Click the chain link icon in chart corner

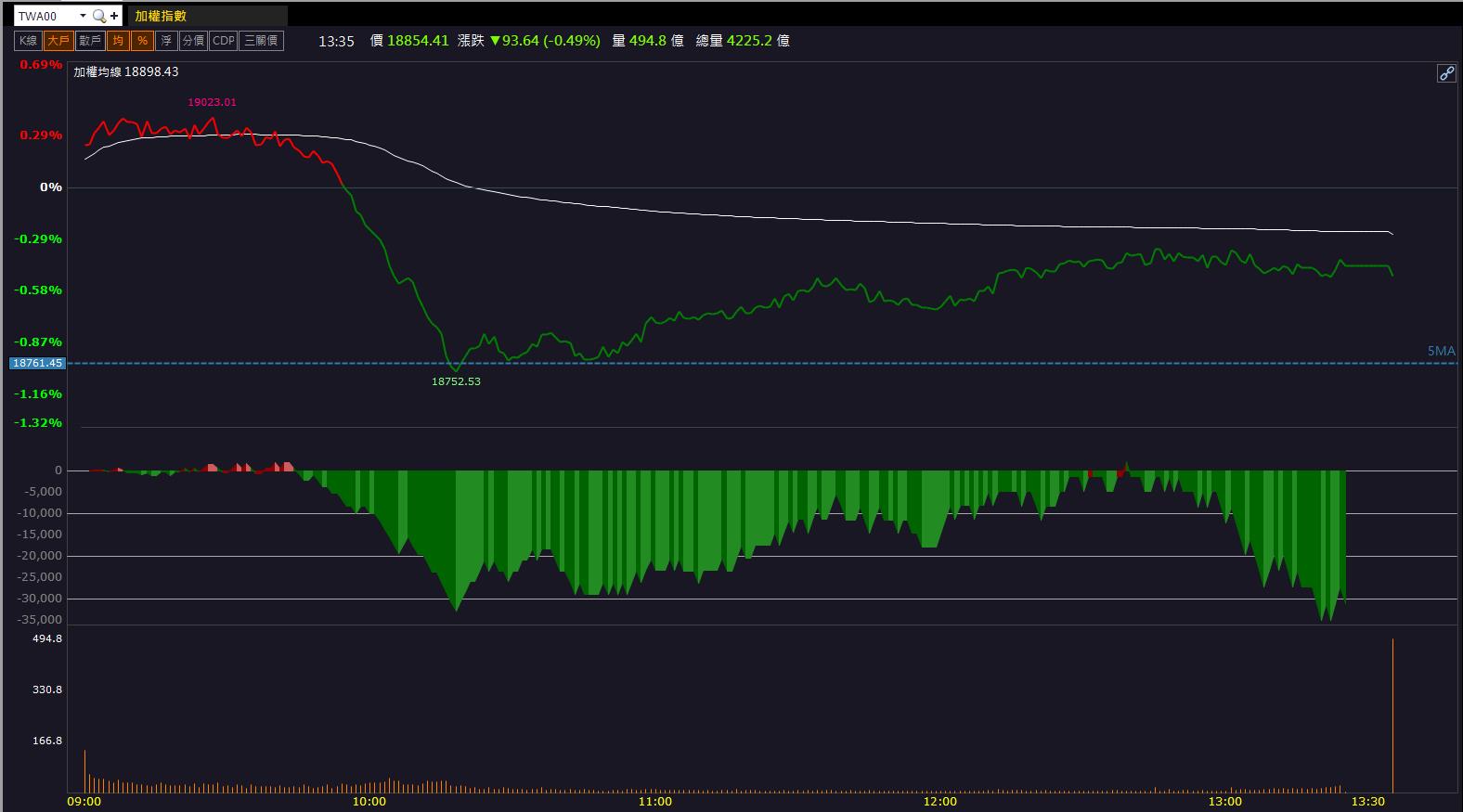1446,73
